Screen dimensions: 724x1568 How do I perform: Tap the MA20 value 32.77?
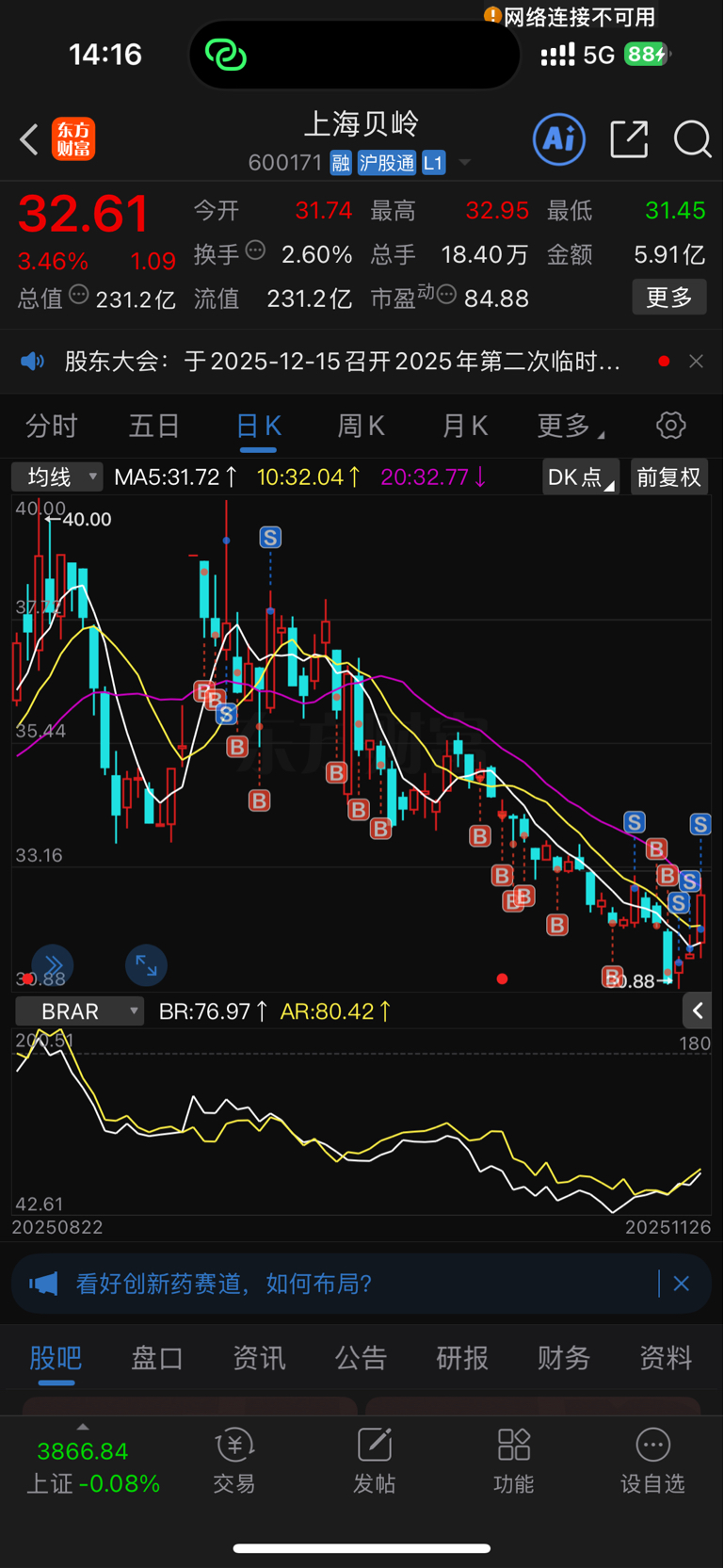pos(434,477)
